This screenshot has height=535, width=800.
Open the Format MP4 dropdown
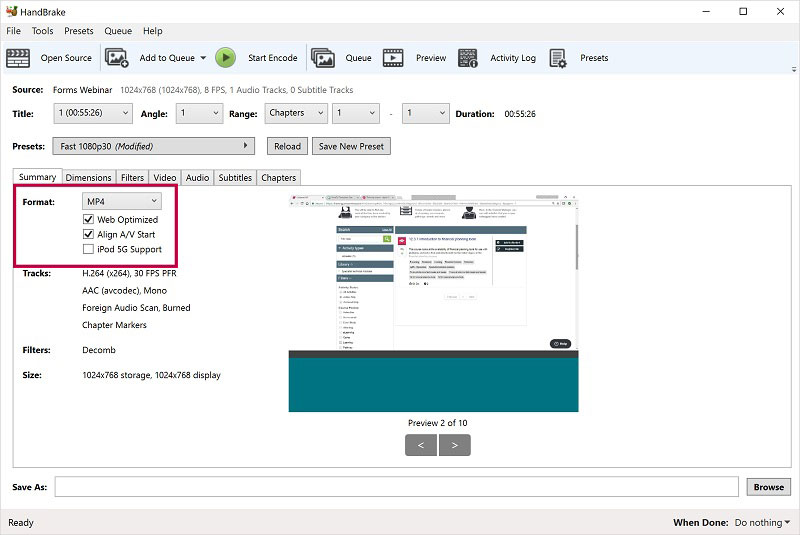tap(121, 202)
